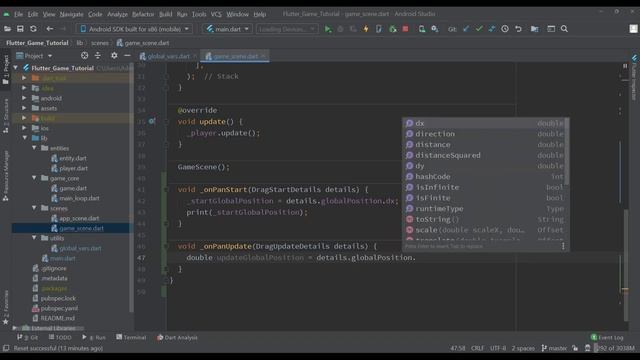This screenshot has width=640, height=360.
Task: Click the Search Everywhere magnifier icon
Action: click(x=564, y=29)
